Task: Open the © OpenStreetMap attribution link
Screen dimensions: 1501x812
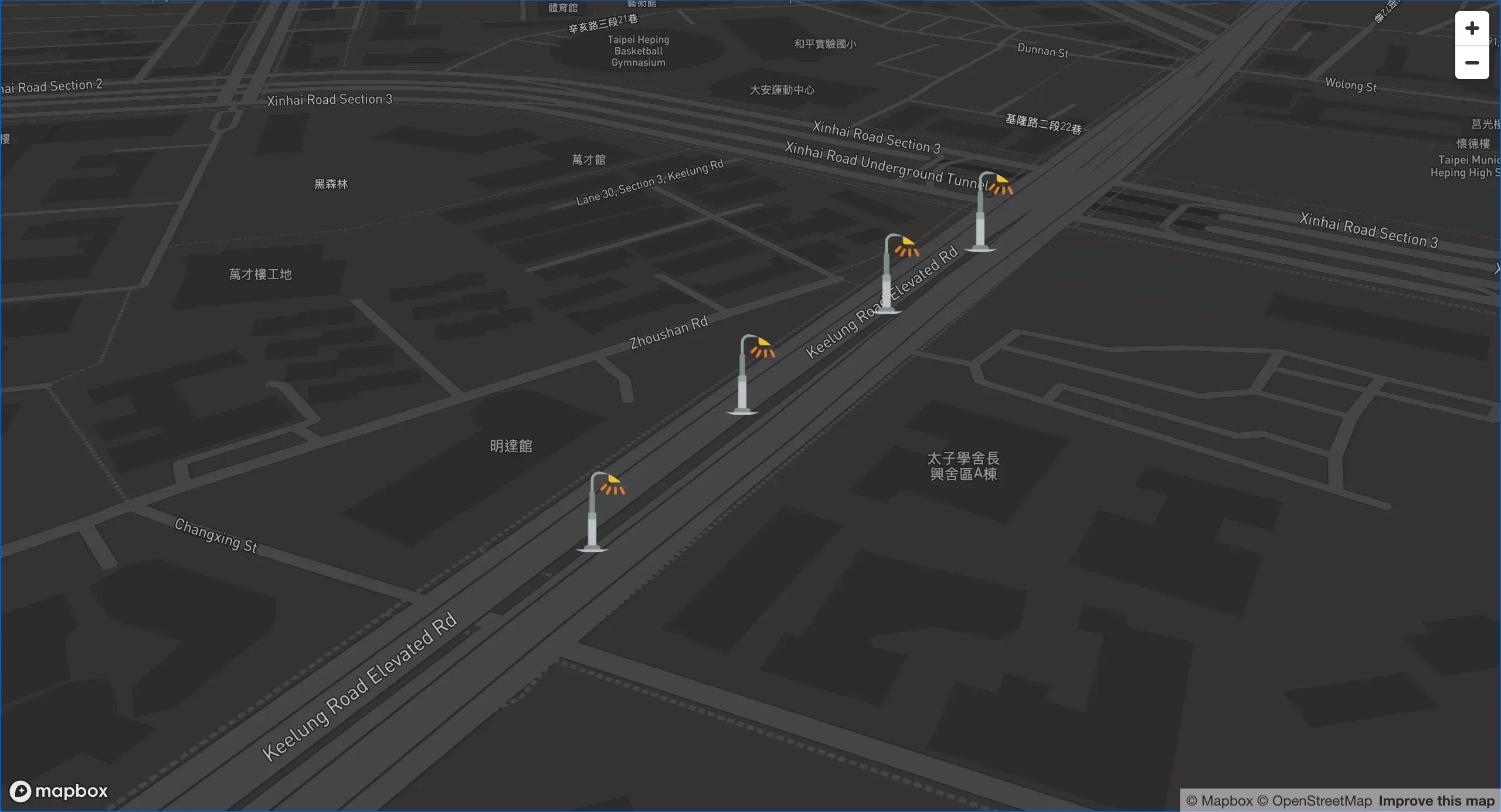Action: [x=1315, y=801]
